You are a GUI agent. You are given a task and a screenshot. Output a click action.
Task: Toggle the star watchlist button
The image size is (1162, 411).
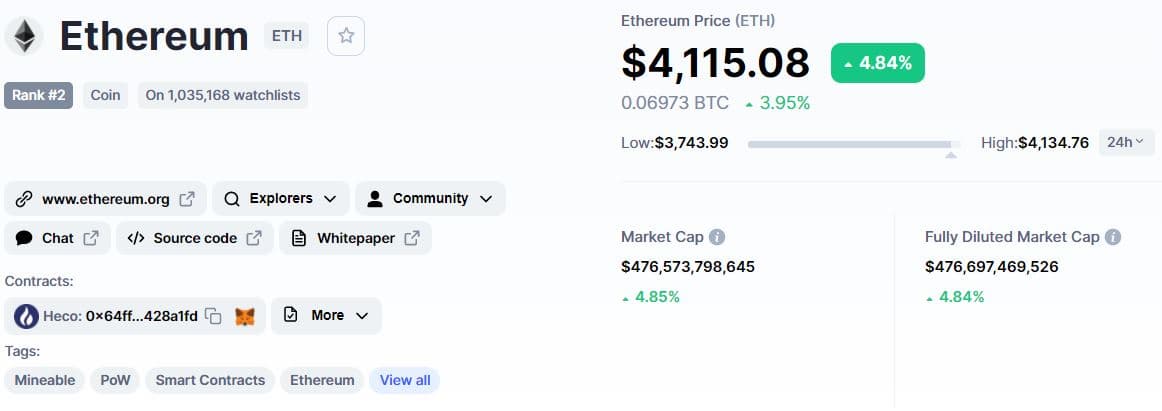pyautogui.click(x=346, y=36)
